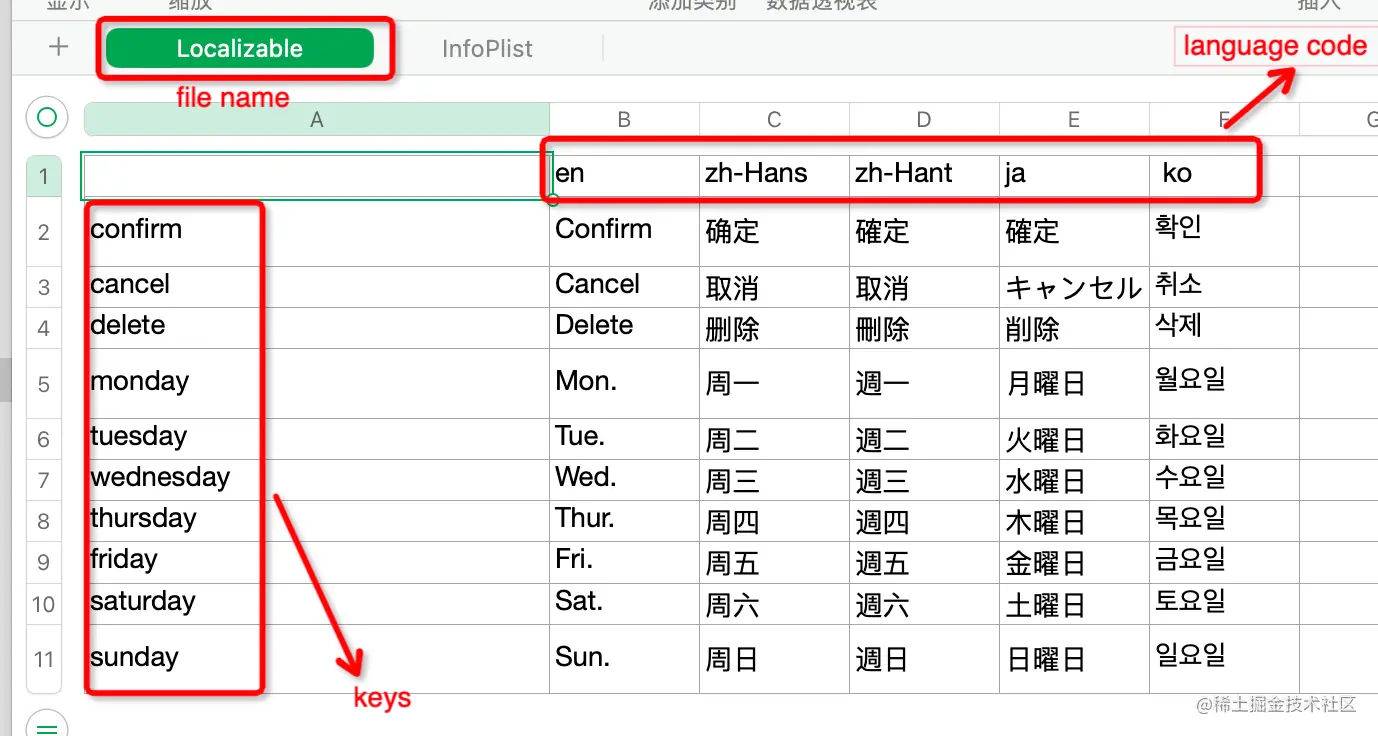Click the empty selected cell A1
Screen dimensions: 1378x736
[317, 176]
